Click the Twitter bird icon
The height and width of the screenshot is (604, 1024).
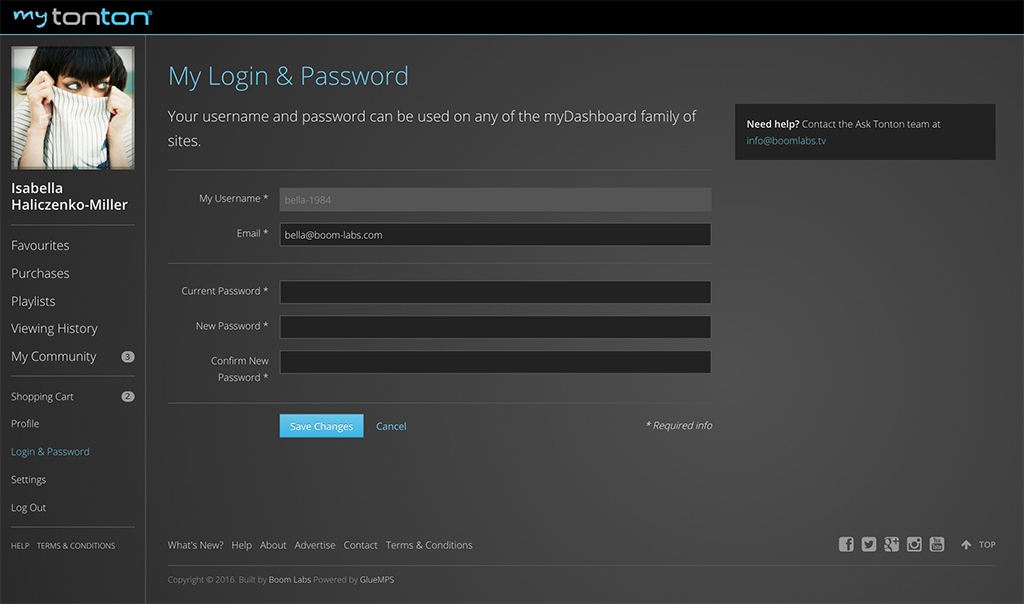point(869,544)
